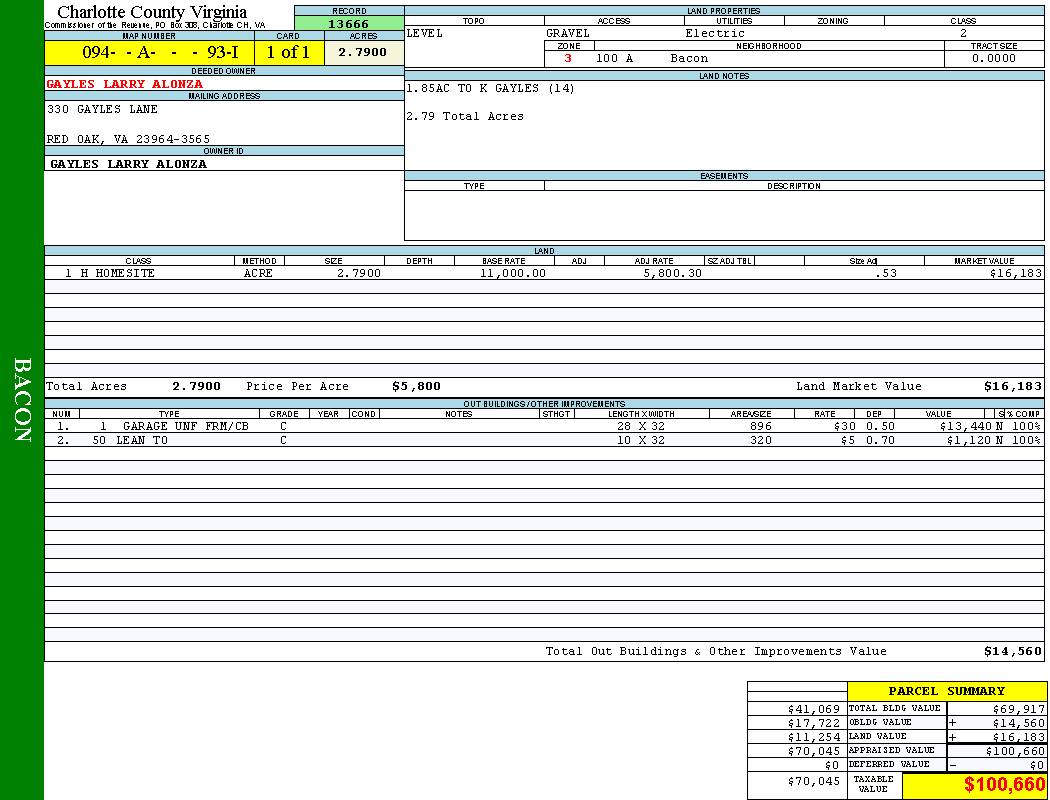This screenshot has width=1050, height=800.
Task: Click the yellow PARCEL SUMMARY header
Action: (946, 691)
